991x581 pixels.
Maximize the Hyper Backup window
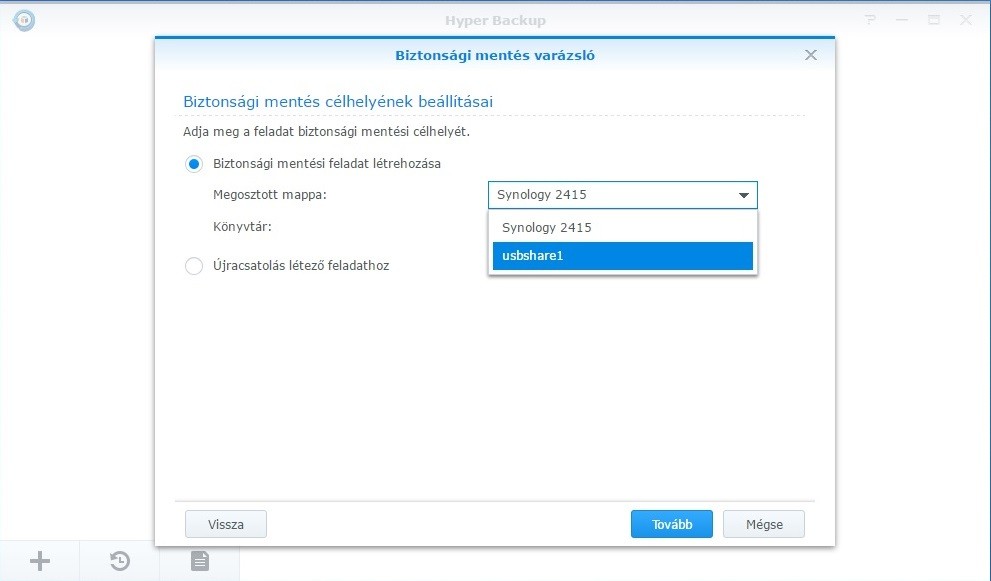click(x=933, y=20)
